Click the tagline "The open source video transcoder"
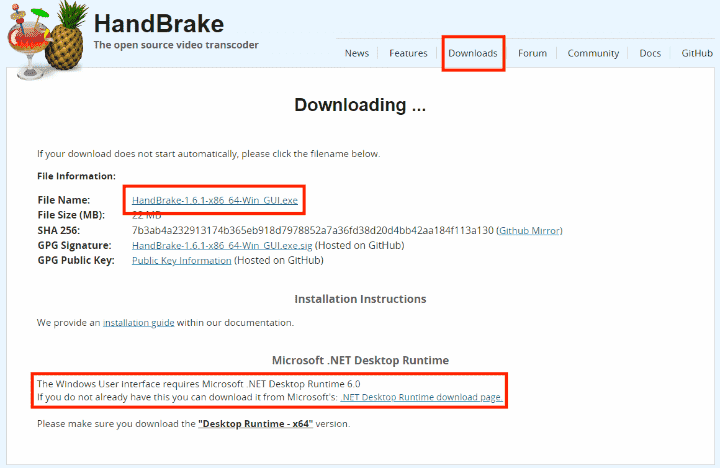This screenshot has height=468, width=720. point(176,45)
